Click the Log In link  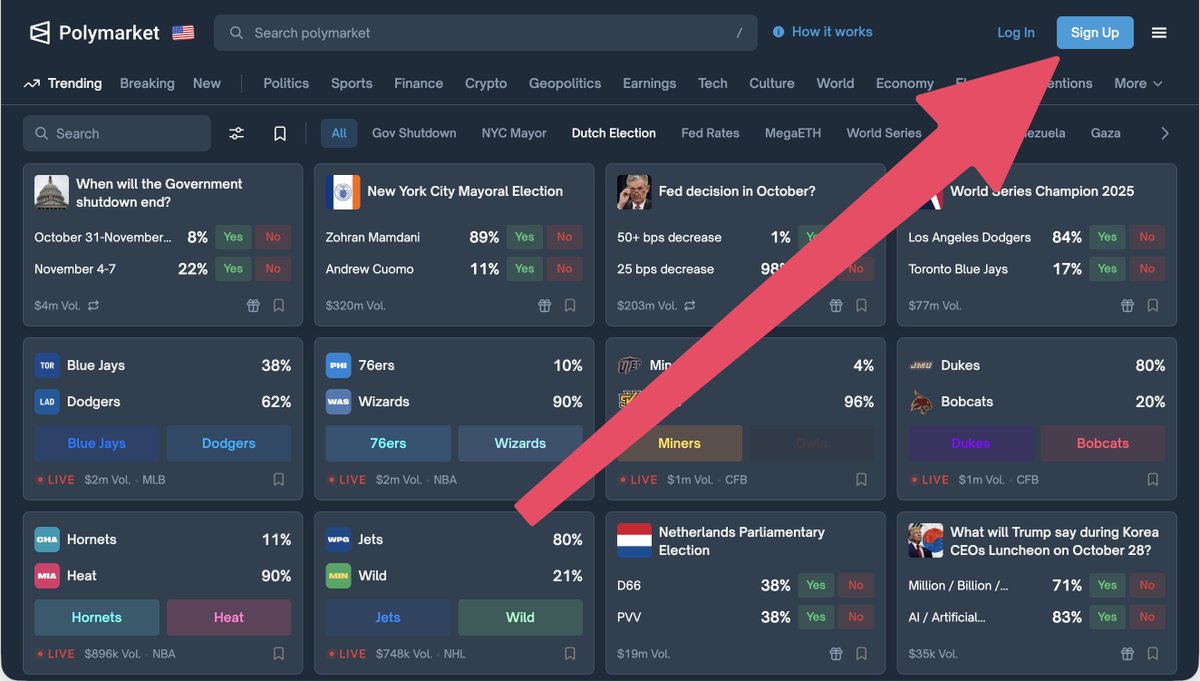point(1016,33)
